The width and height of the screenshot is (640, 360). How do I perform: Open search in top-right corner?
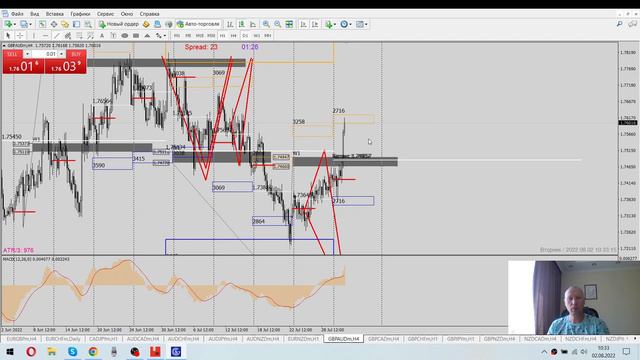(619, 24)
